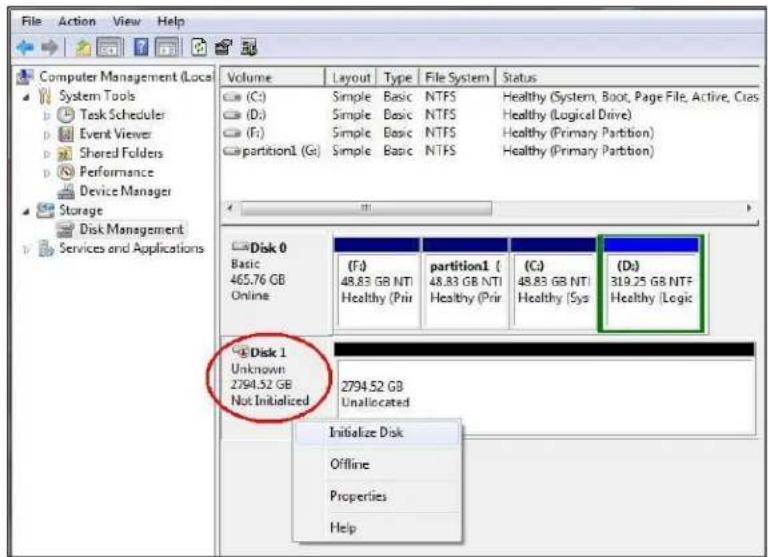Click the "Not Initialized" Disk 1 label
Screen dimensions: 768x557
click(x=270, y=401)
